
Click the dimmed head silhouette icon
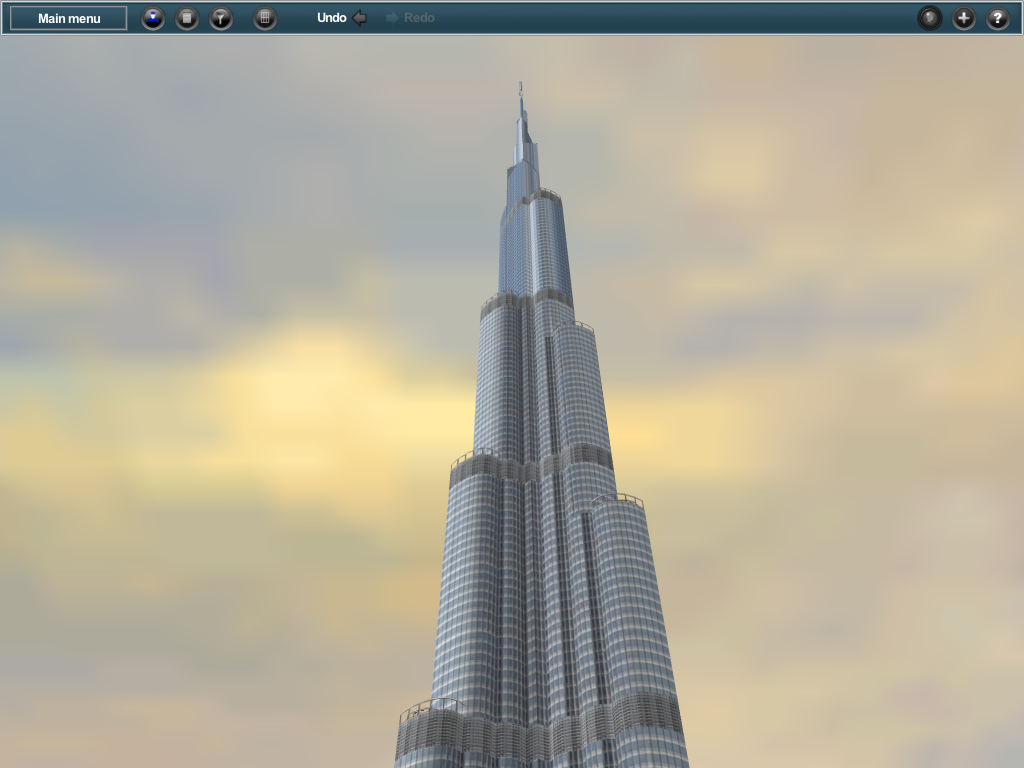pos(929,18)
